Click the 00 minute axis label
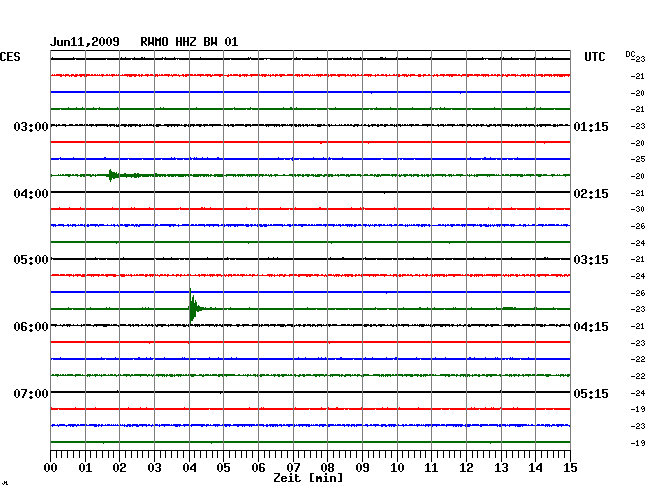Viewport: 650px width, 494px height. [51, 467]
